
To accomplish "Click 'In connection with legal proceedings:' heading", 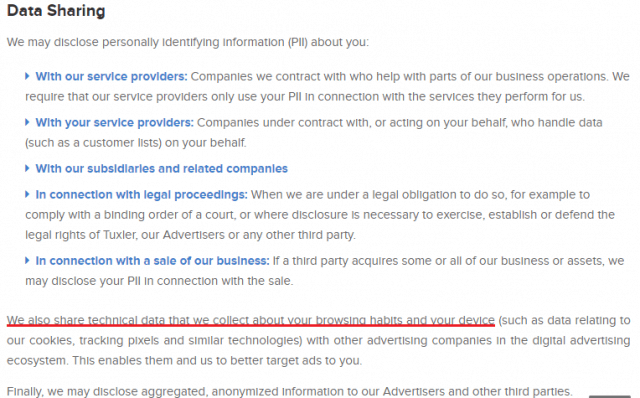I will (x=141, y=195).
